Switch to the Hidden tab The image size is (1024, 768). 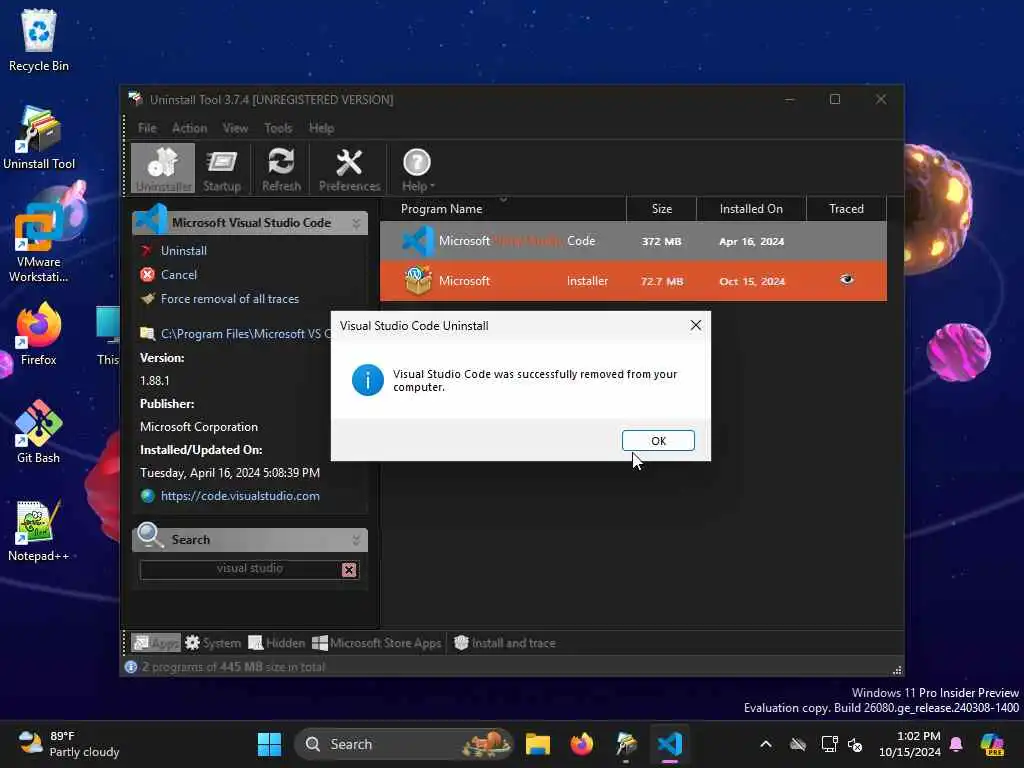pyautogui.click(x=277, y=643)
